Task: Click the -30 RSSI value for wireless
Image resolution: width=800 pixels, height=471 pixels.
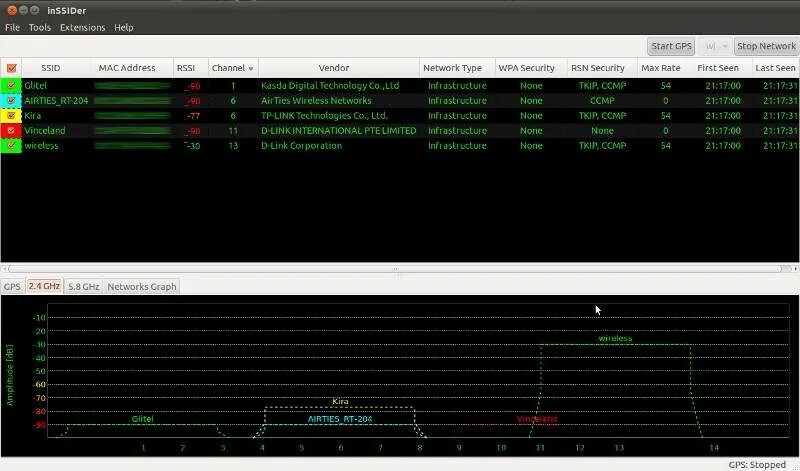Action: [193, 146]
